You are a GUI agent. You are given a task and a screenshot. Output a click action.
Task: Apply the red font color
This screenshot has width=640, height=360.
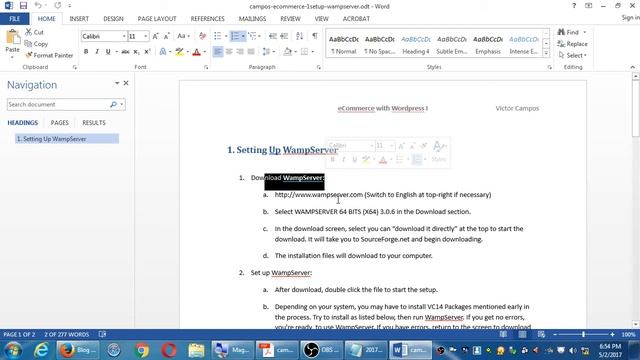click(x=196, y=52)
